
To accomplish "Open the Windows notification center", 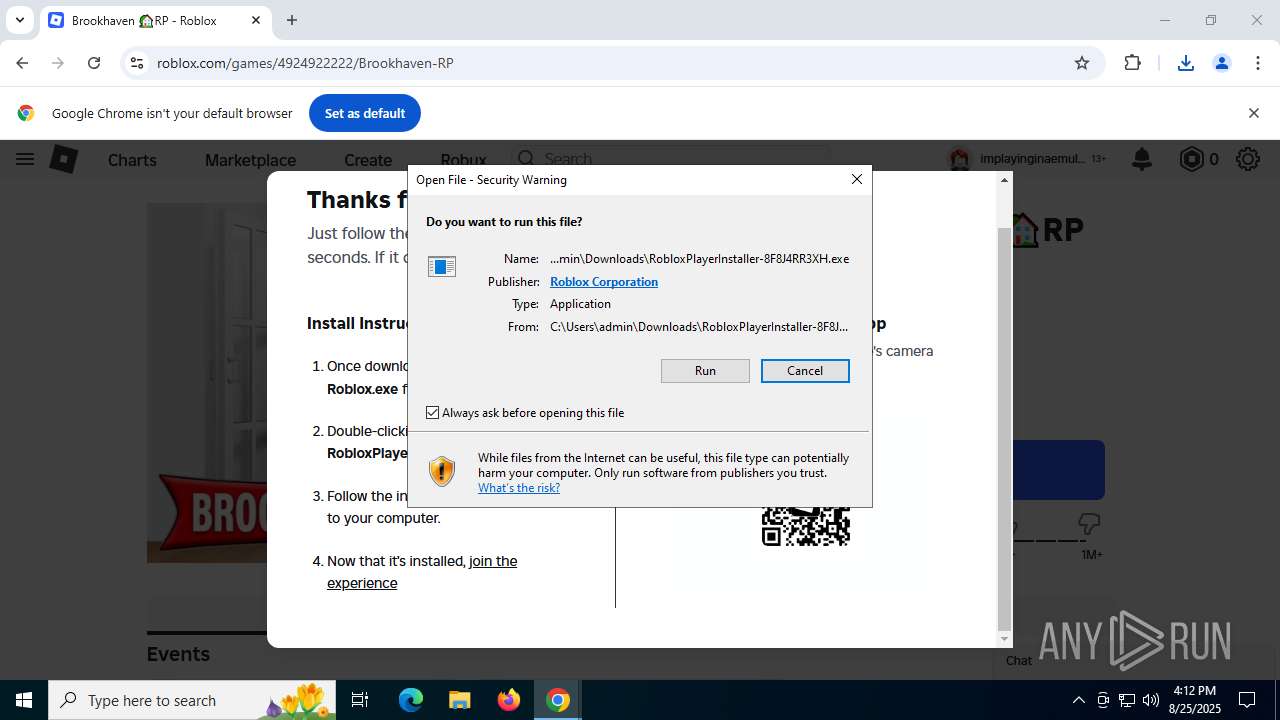I will [1247, 700].
